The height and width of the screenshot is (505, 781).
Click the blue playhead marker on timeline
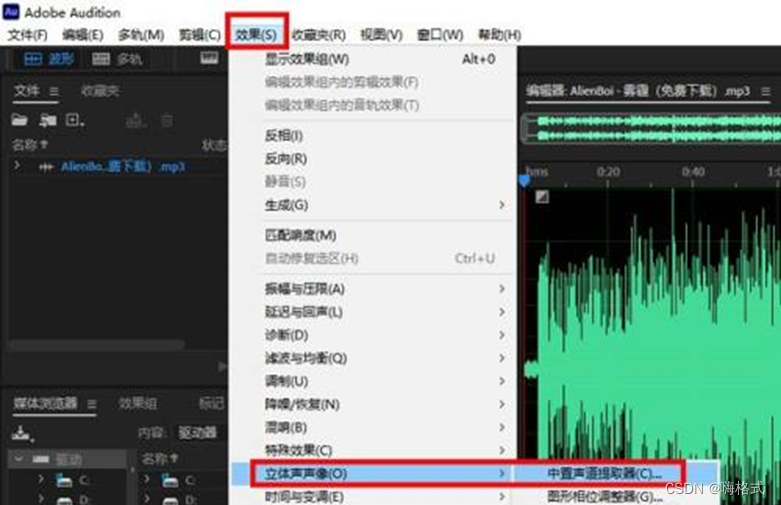click(524, 180)
